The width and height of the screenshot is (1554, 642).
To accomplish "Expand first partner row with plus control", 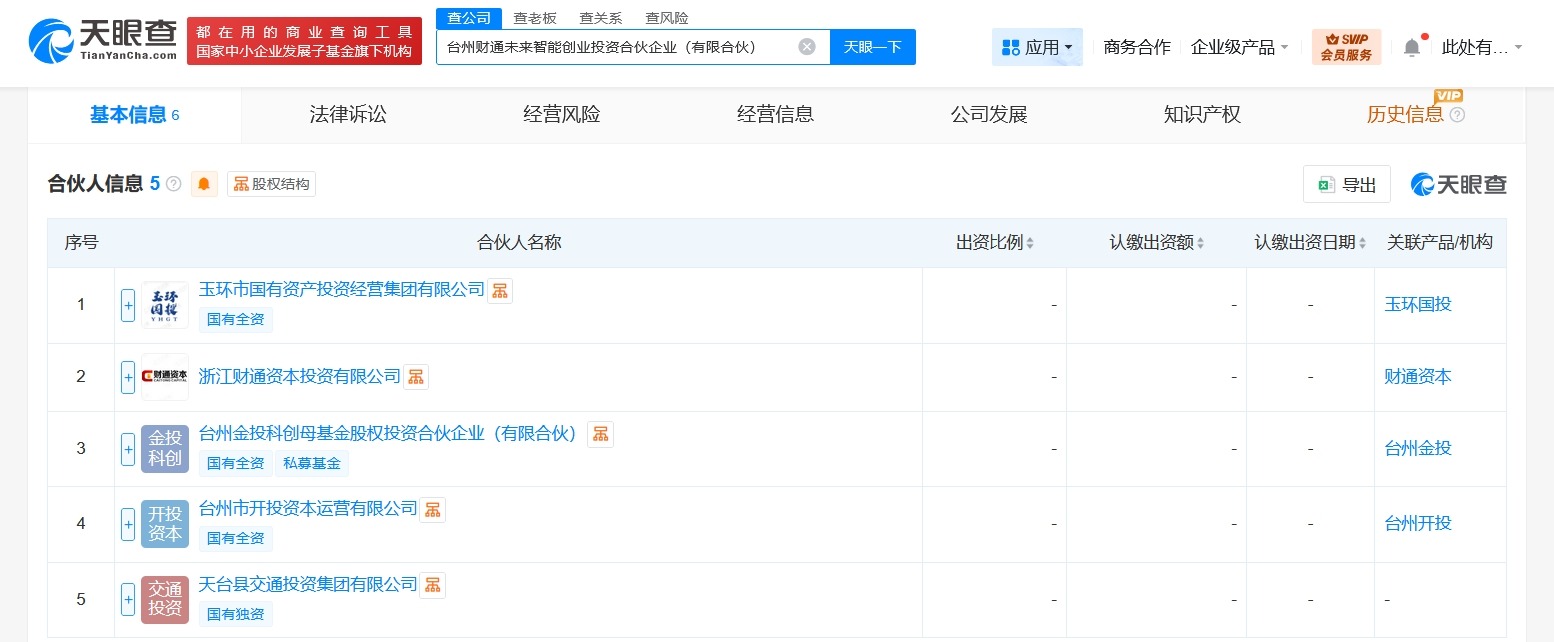I will (x=127, y=305).
